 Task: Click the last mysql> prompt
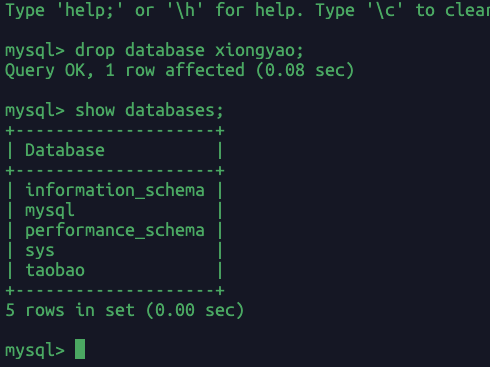tap(35, 350)
